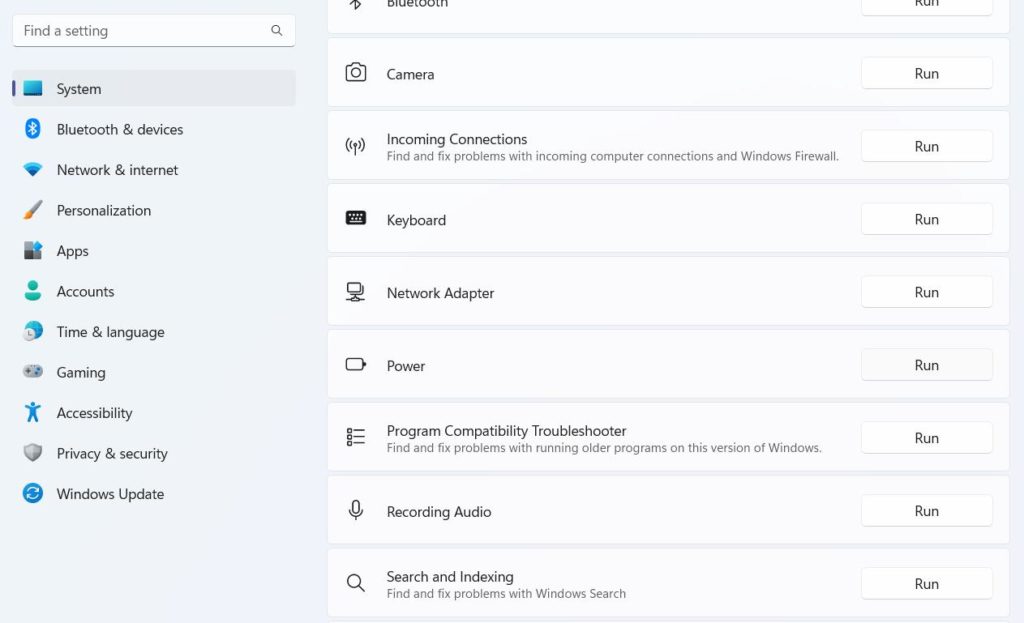Run the Search and Indexing troubleshooter
The height and width of the screenshot is (623, 1024).
(x=927, y=583)
